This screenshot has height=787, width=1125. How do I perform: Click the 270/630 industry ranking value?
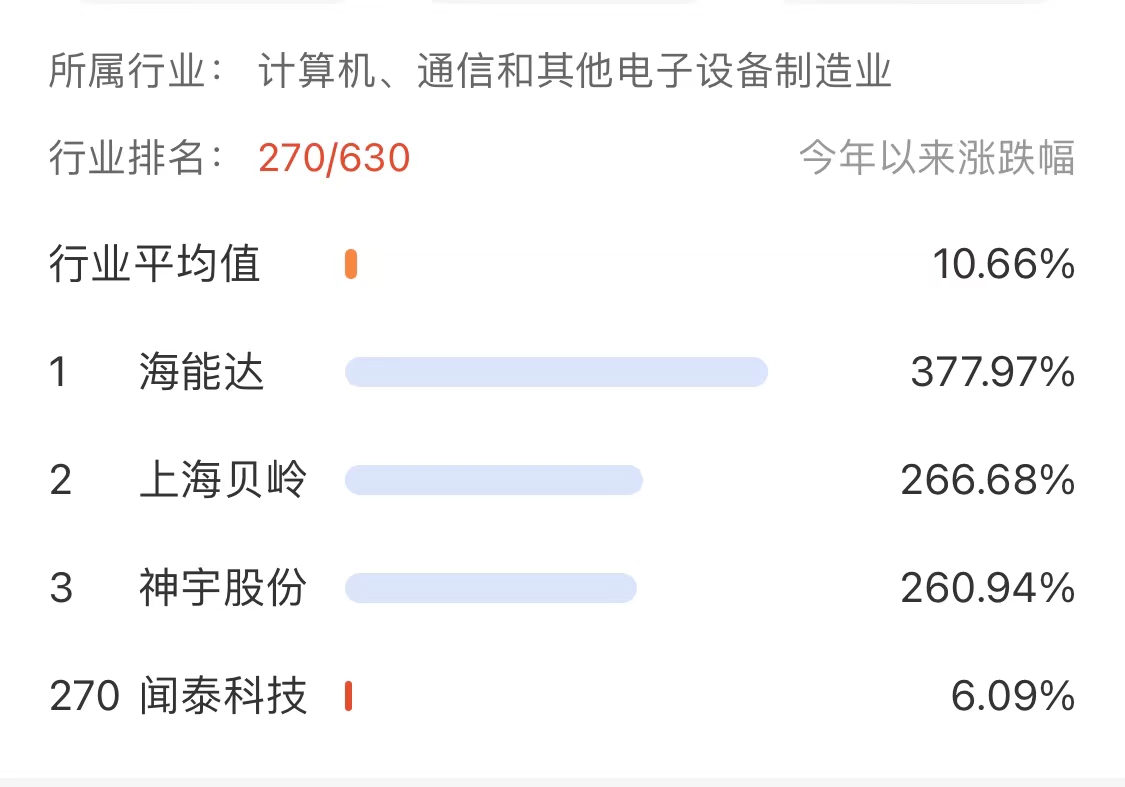334,158
